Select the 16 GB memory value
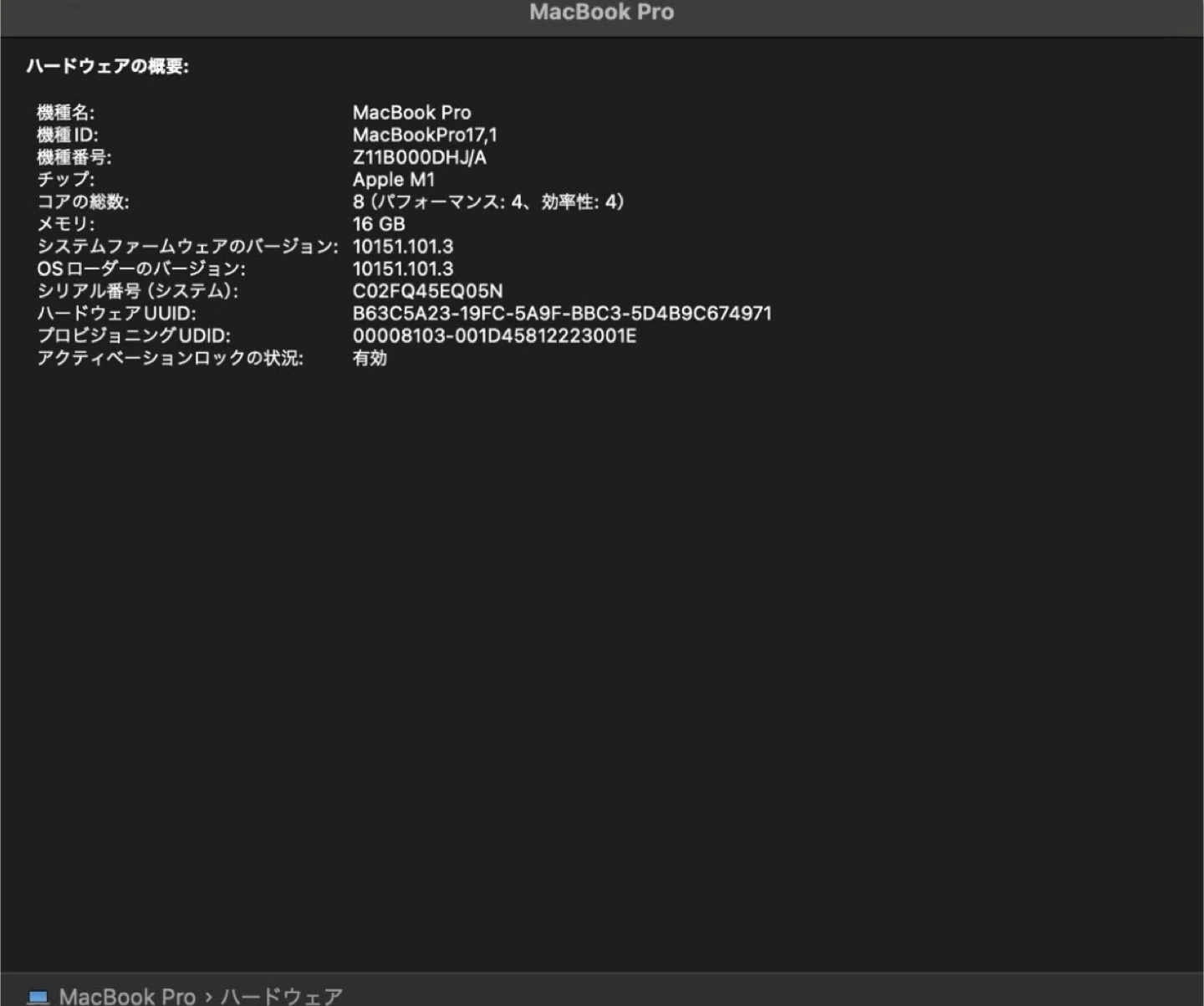The height and width of the screenshot is (1006, 1204). (379, 224)
